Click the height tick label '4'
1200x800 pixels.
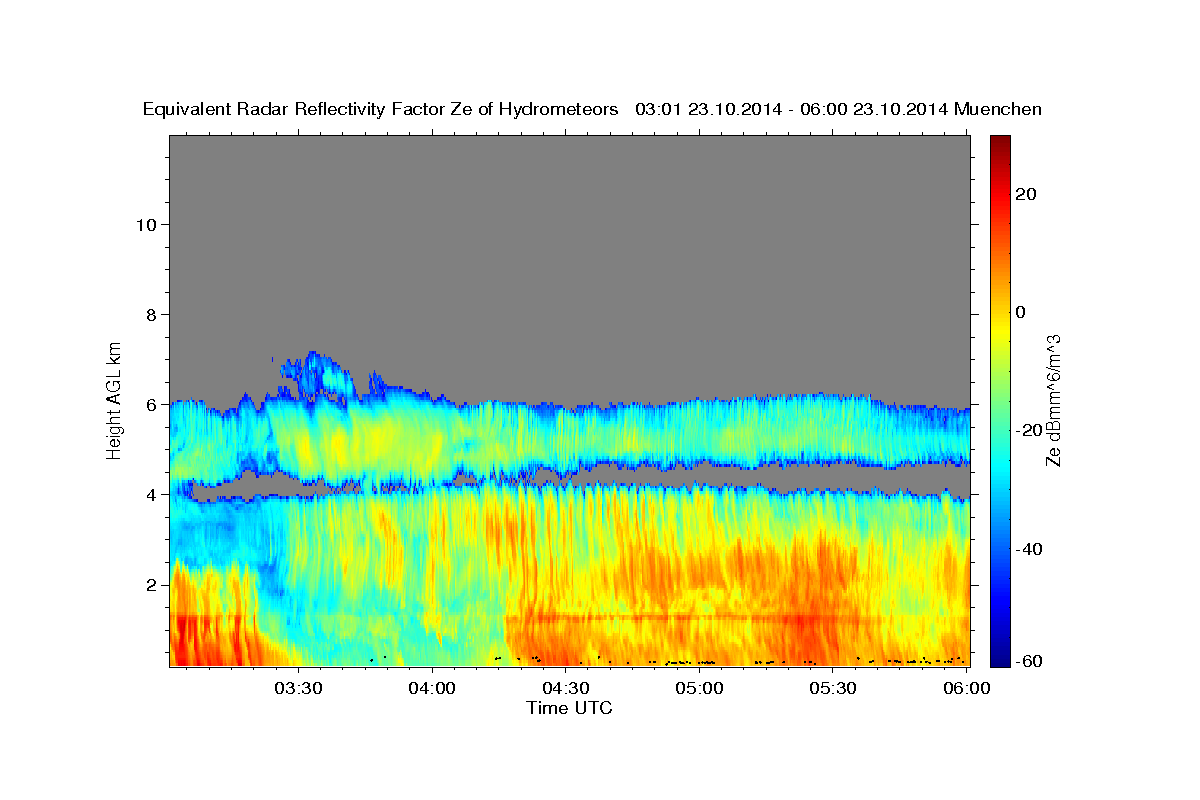pyautogui.click(x=151, y=494)
